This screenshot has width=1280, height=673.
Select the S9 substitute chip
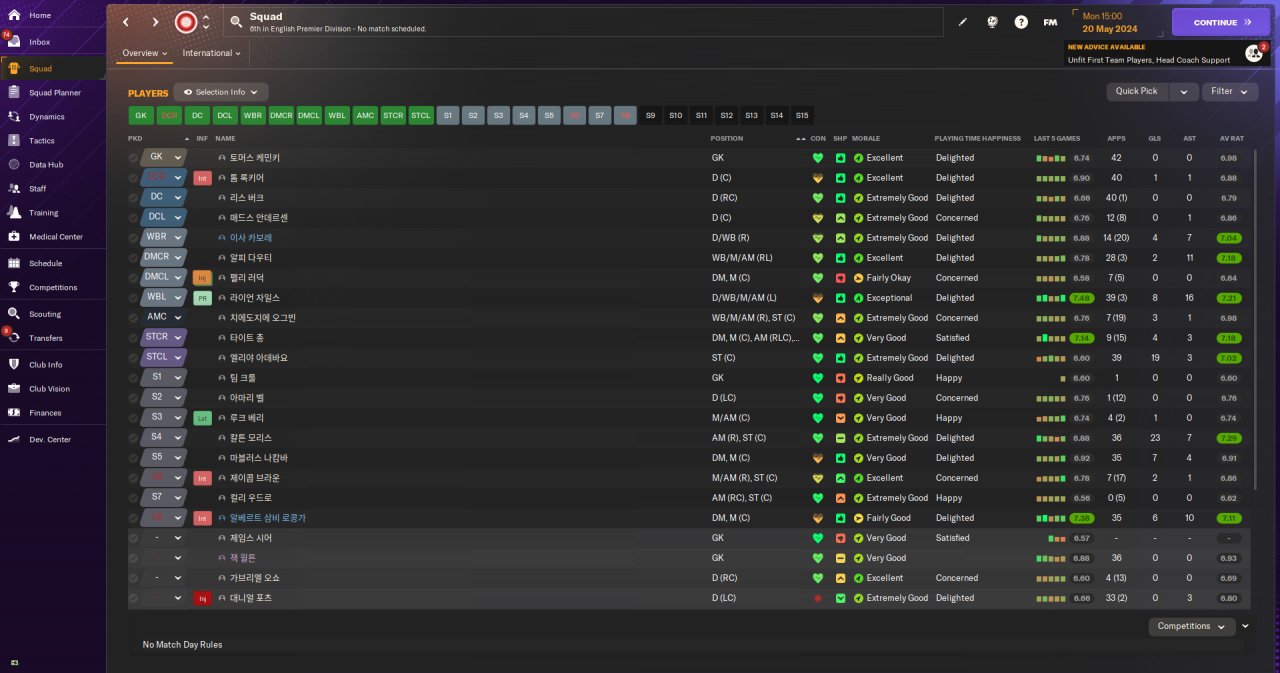tap(651, 116)
